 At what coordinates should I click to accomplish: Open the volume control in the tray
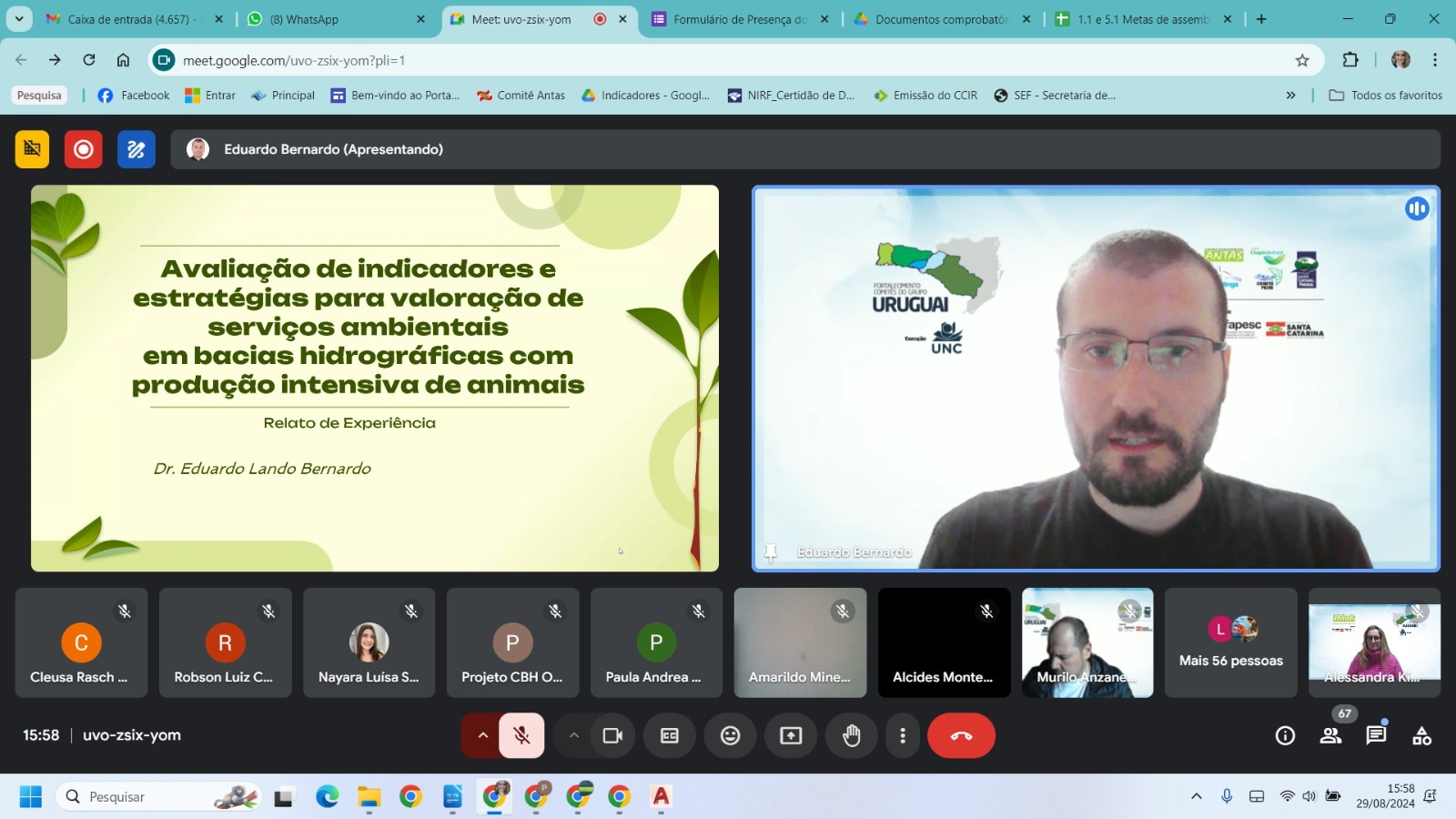1309,797
